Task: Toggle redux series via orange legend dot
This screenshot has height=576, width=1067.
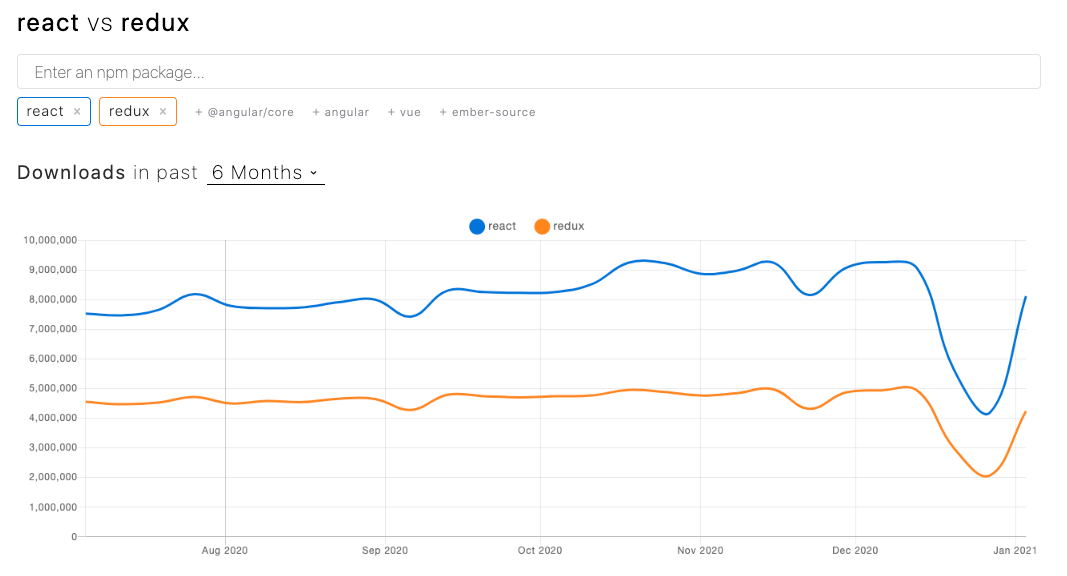Action: pyautogui.click(x=542, y=226)
